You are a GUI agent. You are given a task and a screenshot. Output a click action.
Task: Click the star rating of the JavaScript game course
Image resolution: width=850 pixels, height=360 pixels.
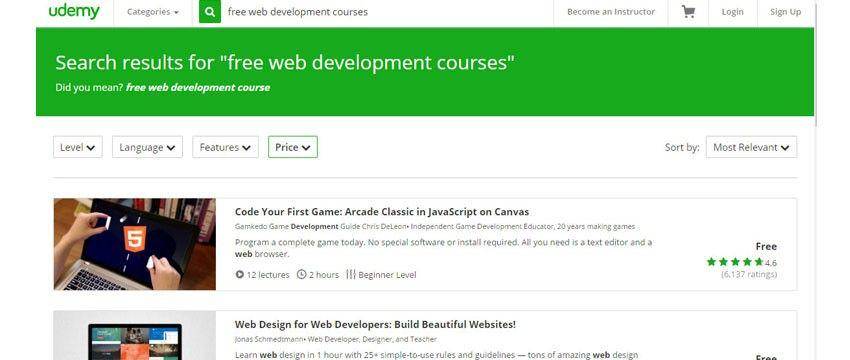tap(735, 262)
